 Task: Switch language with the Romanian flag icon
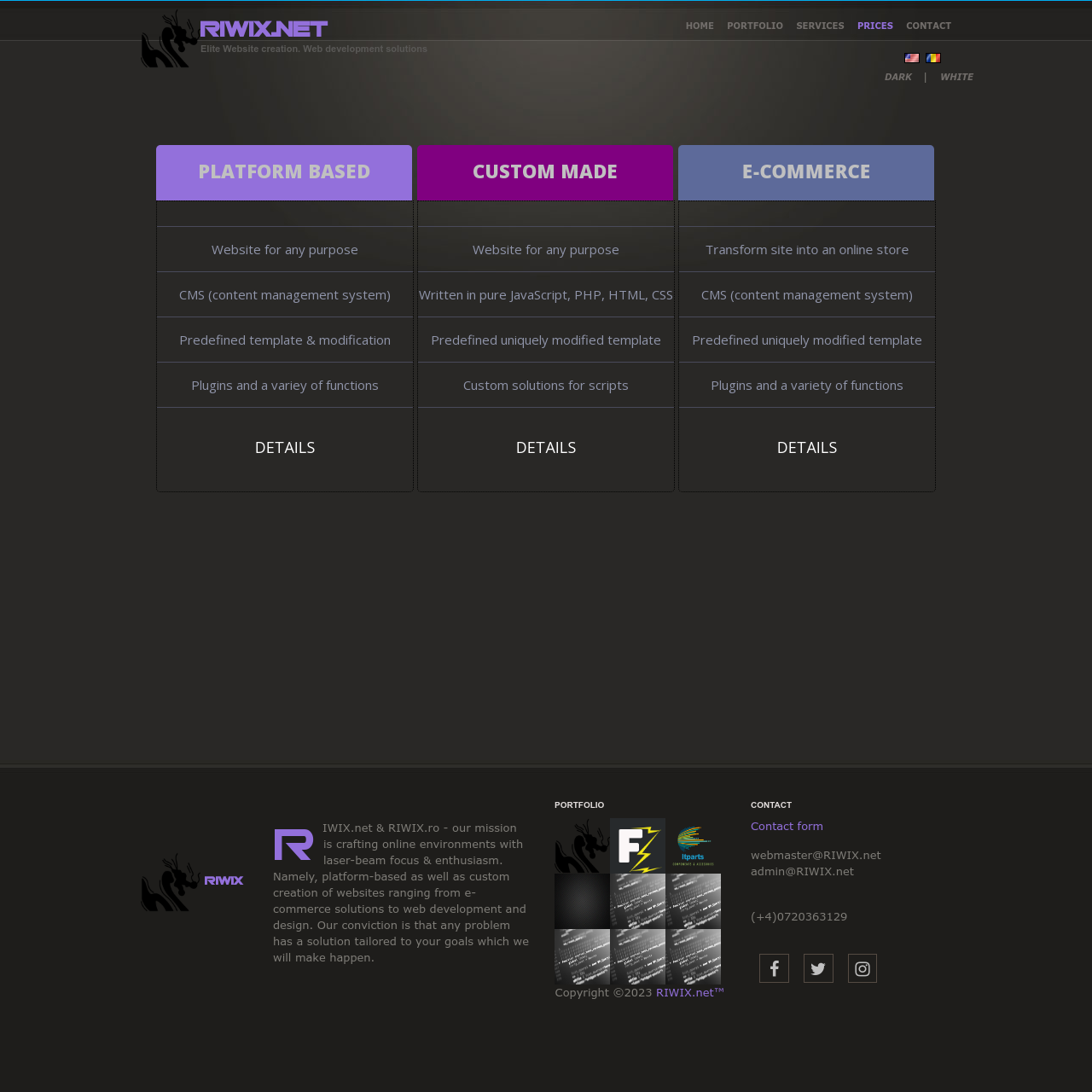(933, 58)
